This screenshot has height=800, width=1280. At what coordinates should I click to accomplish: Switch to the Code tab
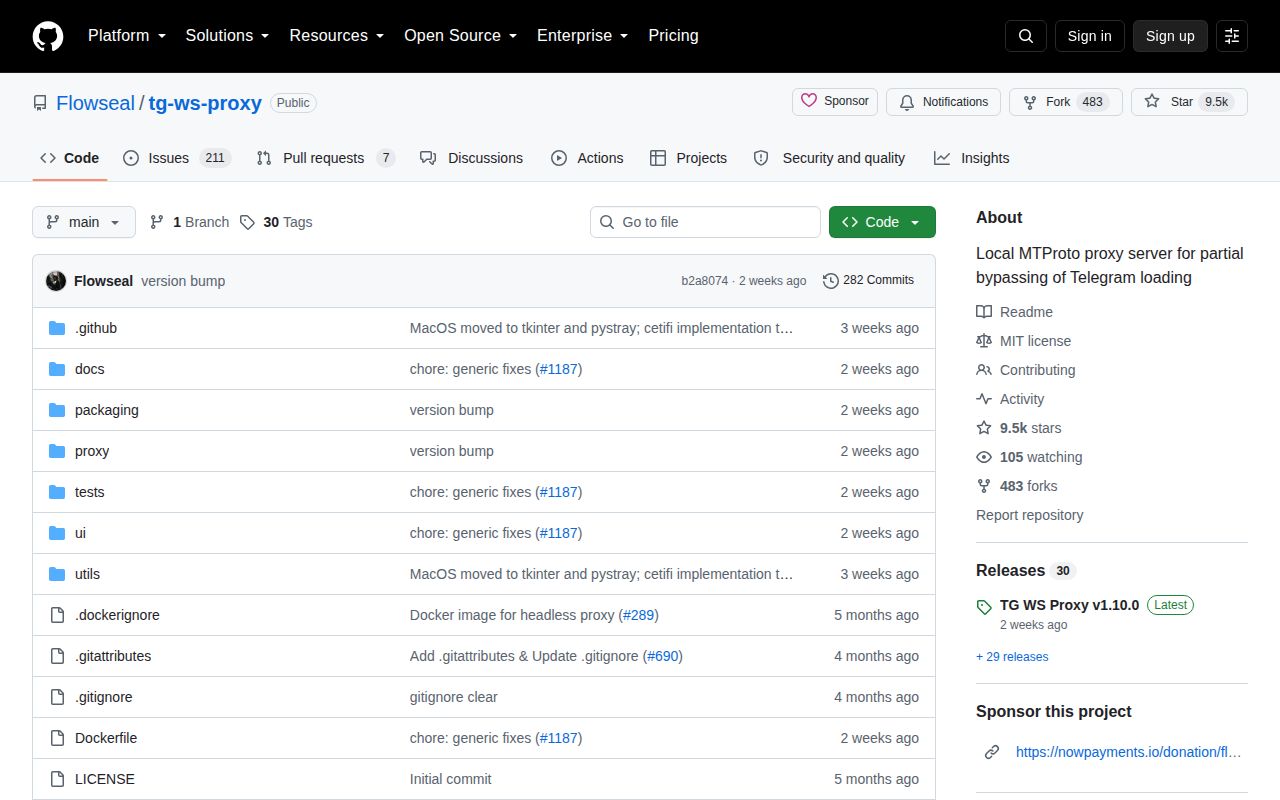[x=70, y=158]
